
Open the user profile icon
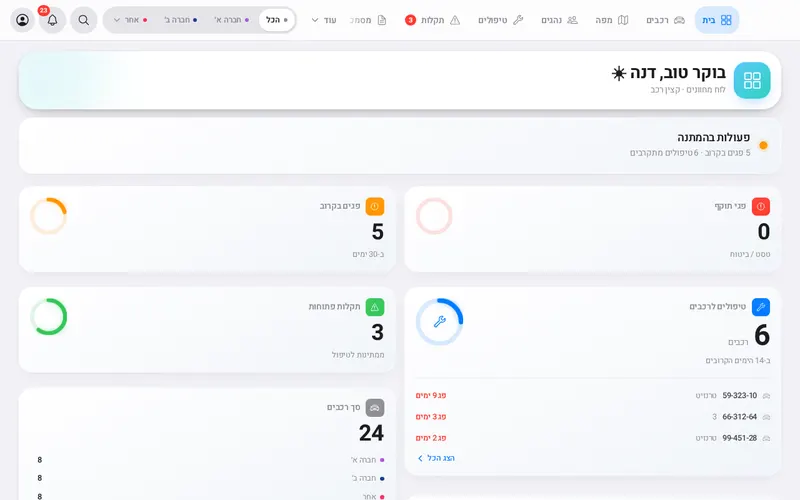click(x=22, y=20)
